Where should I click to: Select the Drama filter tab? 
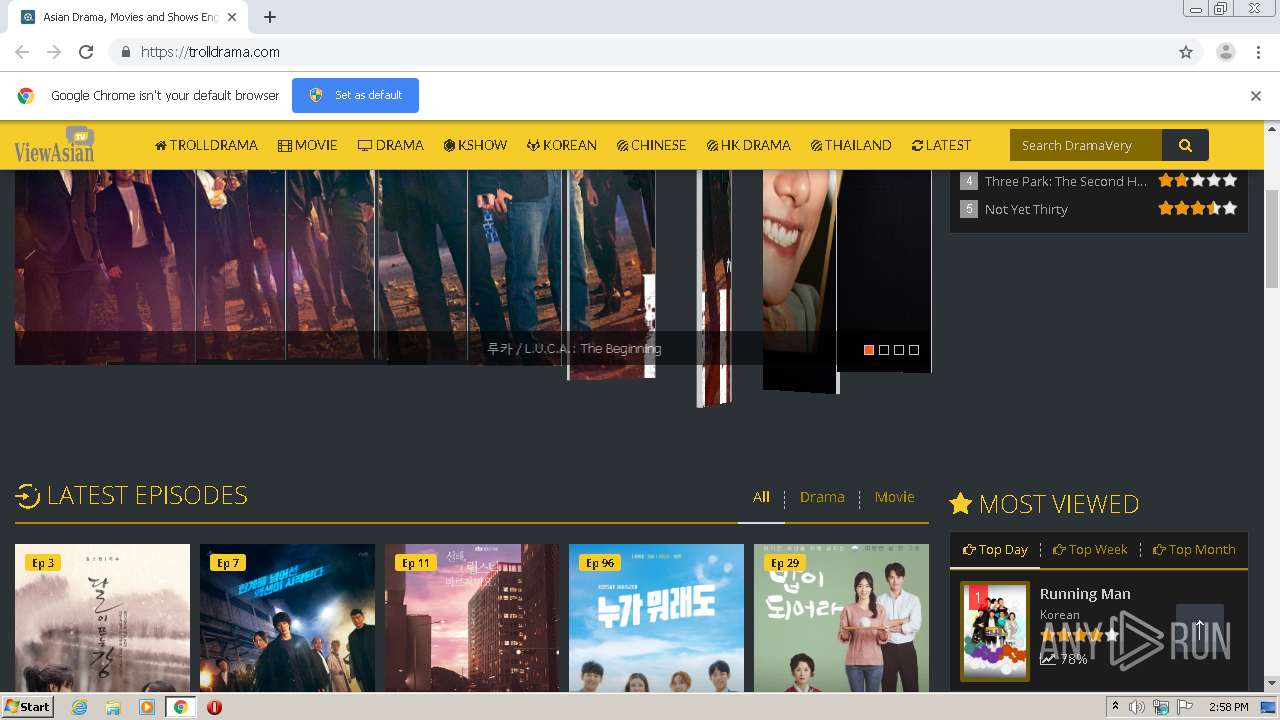point(822,497)
